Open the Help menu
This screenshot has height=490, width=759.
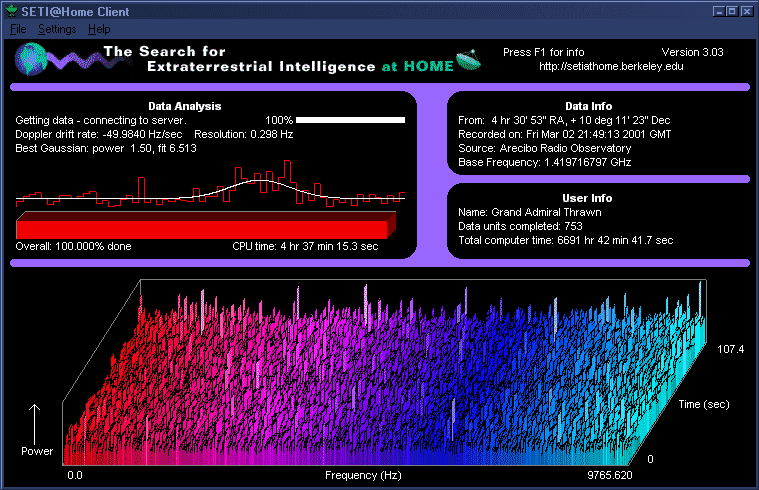(x=99, y=29)
